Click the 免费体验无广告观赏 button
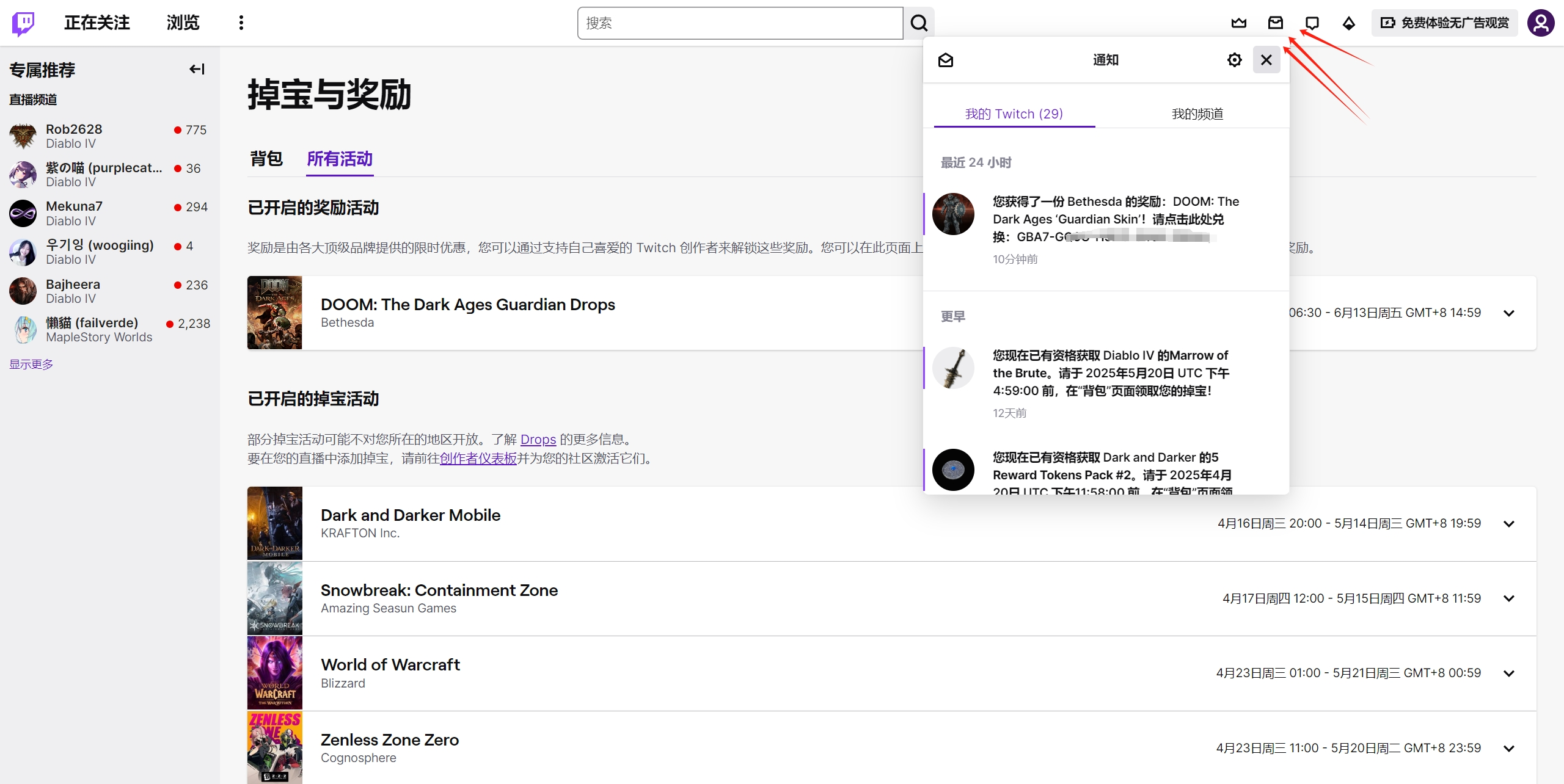This screenshot has width=1564, height=784. [1444, 23]
